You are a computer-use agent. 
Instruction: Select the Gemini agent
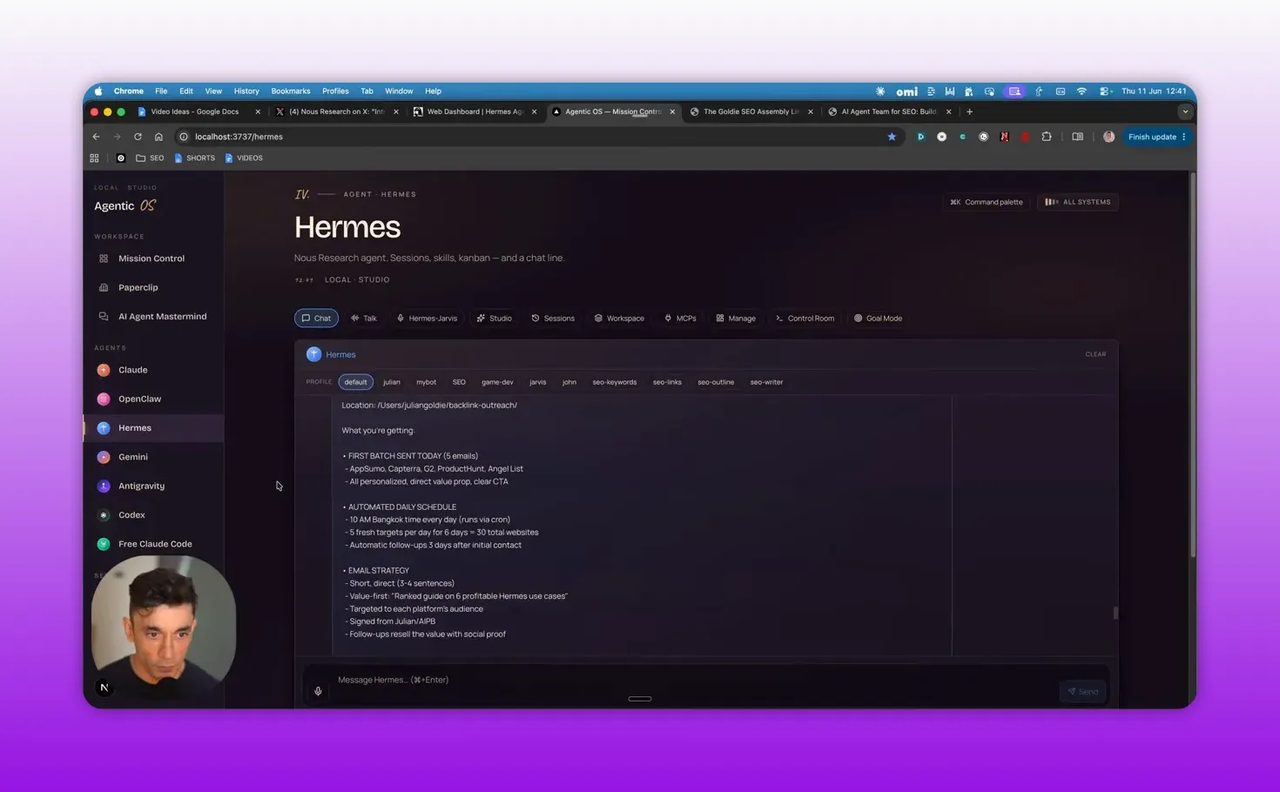[133, 457]
